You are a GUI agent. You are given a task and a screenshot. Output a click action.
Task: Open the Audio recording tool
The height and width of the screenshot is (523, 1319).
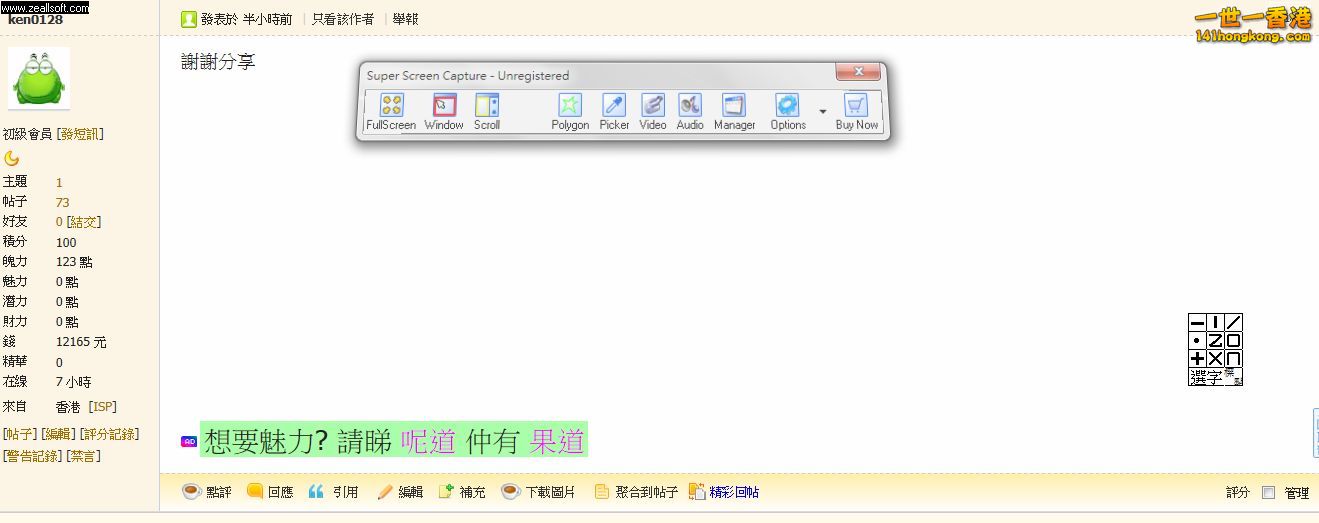(x=690, y=111)
